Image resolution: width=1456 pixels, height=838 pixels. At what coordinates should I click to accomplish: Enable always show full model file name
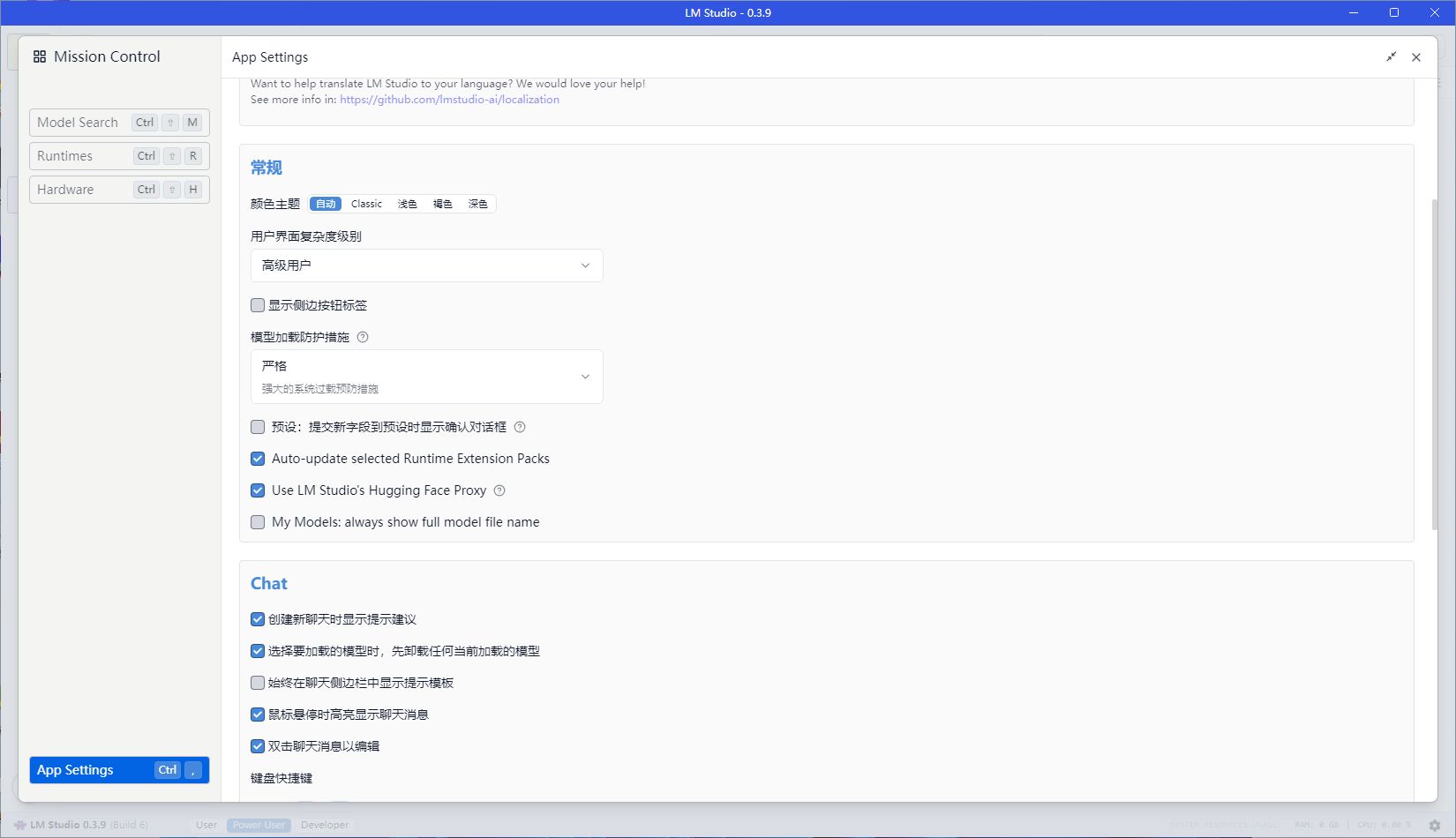[258, 522]
